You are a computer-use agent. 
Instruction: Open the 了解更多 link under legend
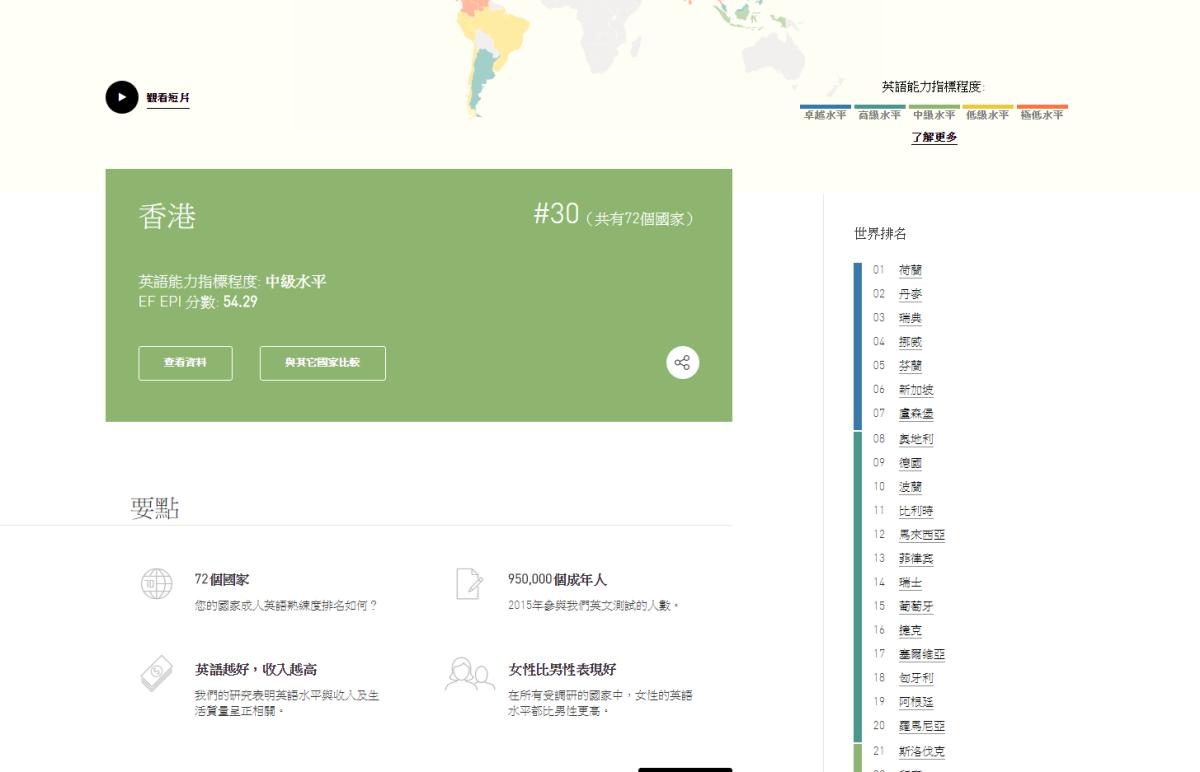pos(934,137)
